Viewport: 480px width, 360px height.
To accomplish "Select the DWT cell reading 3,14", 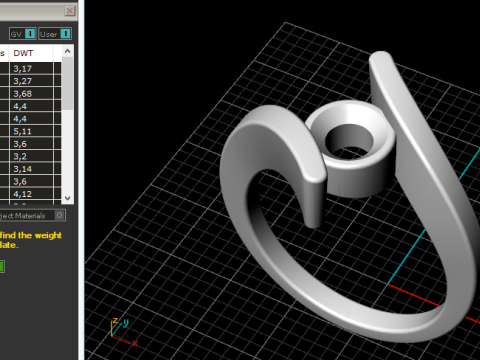I will (x=31, y=169).
